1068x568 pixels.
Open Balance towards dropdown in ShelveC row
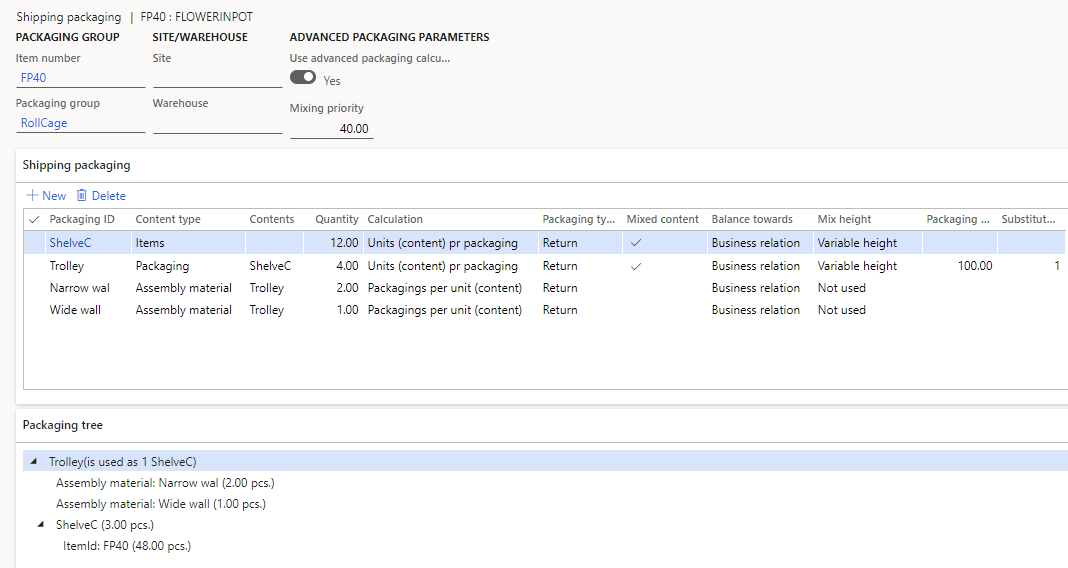point(755,243)
